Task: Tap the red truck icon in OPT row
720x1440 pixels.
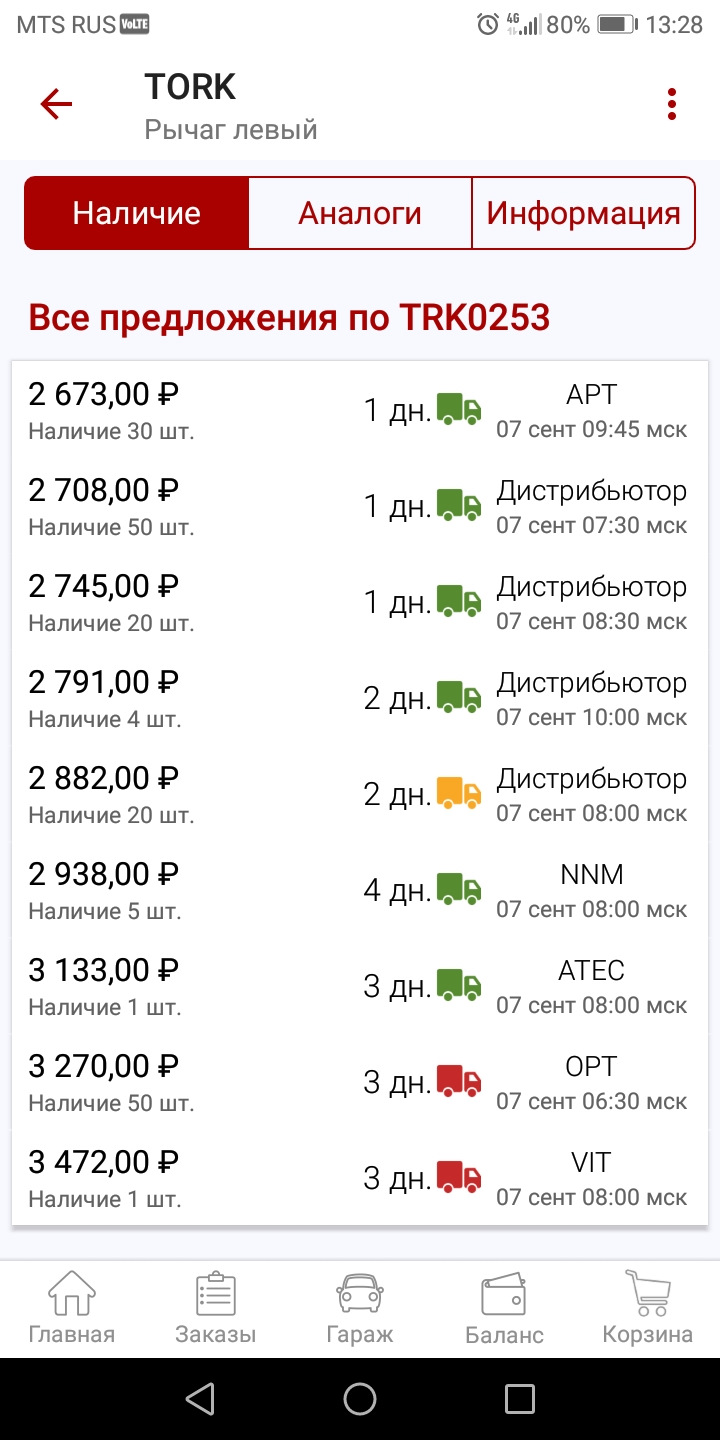Action: 459,1082
